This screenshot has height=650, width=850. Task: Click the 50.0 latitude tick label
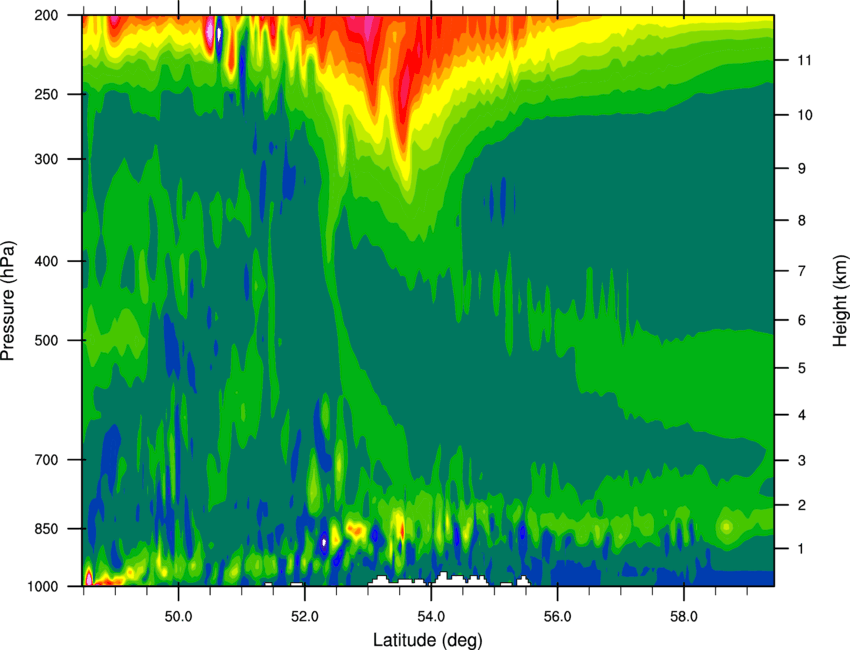click(x=178, y=617)
